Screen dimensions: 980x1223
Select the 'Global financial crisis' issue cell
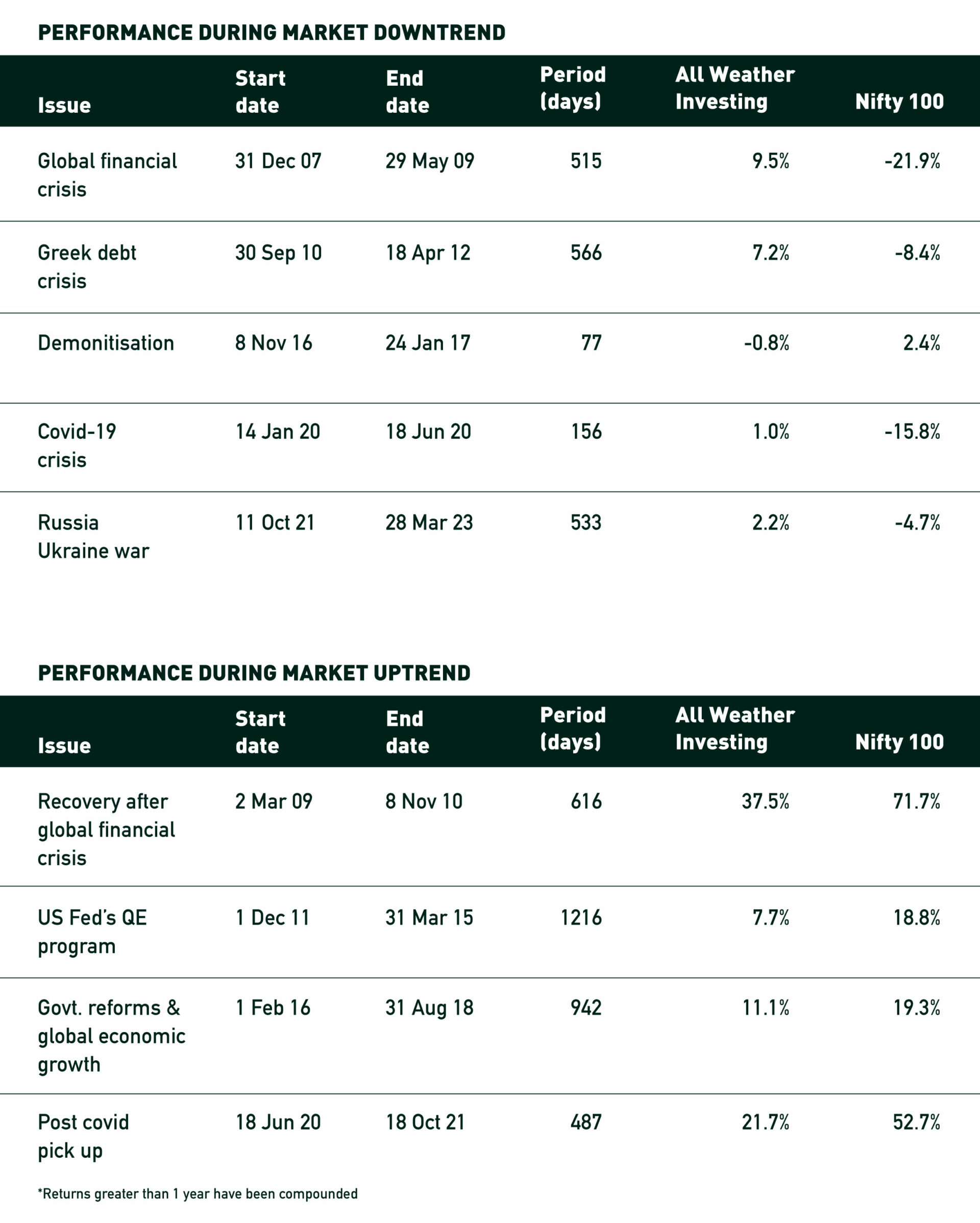pyautogui.click(x=107, y=175)
